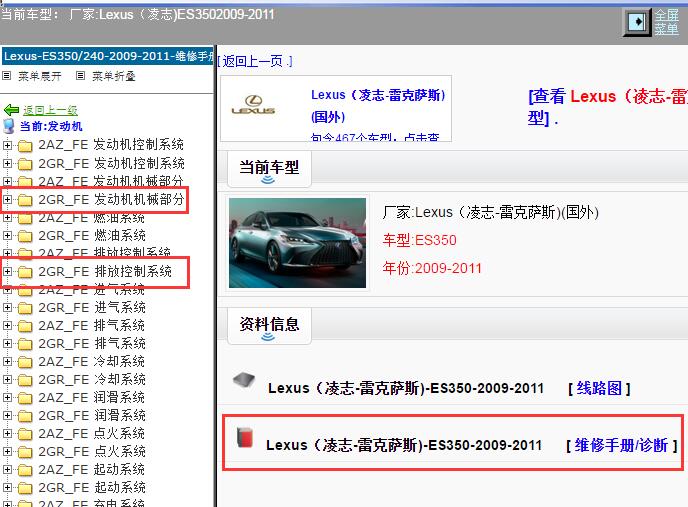
Task: Select the 2GR_FE 排放控制系统 label
Action: (105, 271)
